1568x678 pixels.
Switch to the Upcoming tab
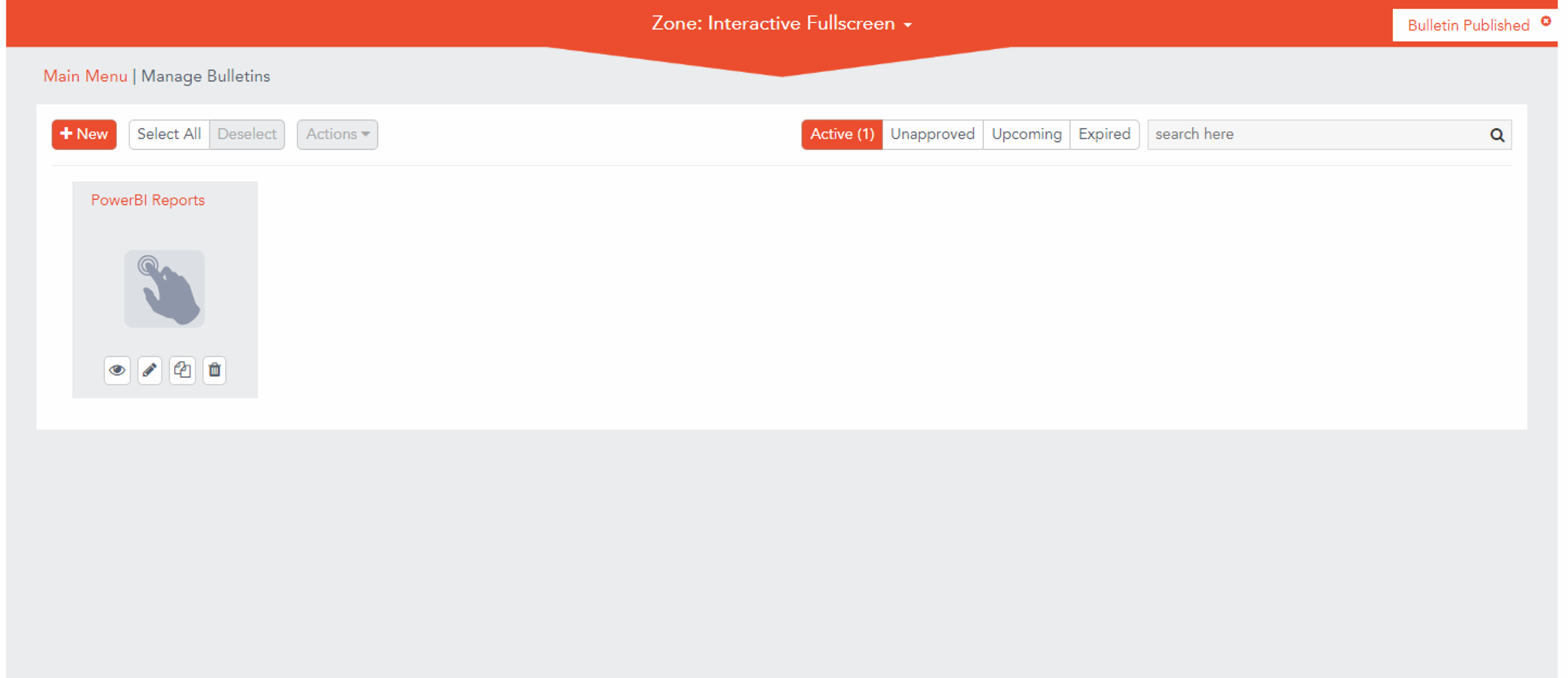(1026, 135)
